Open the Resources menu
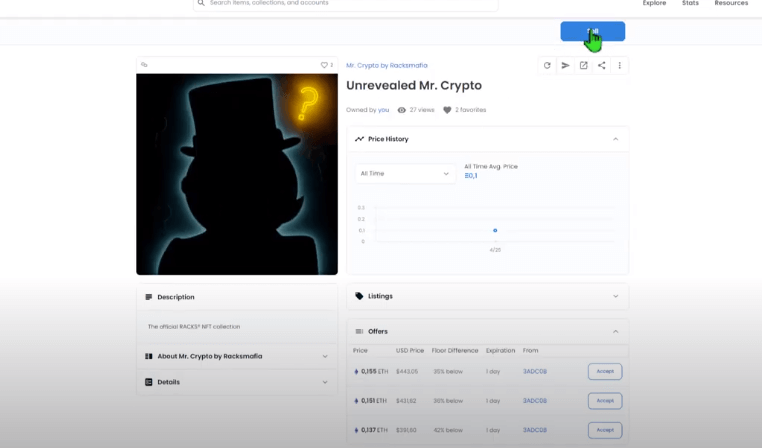This screenshot has width=762, height=448. tap(731, 3)
